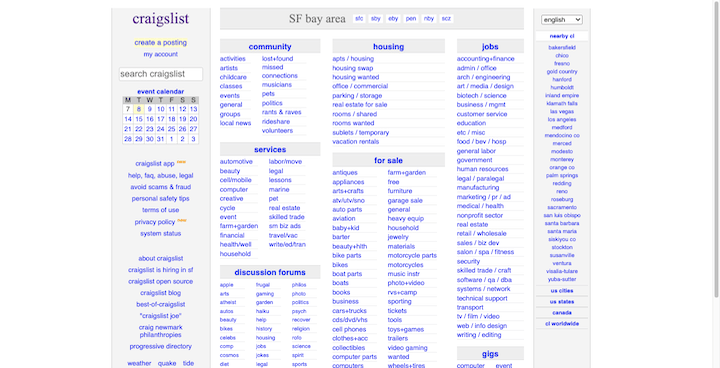Select day 15 in event calendar
The height and width of the screenshot is (368, 720).
point(139,119)
